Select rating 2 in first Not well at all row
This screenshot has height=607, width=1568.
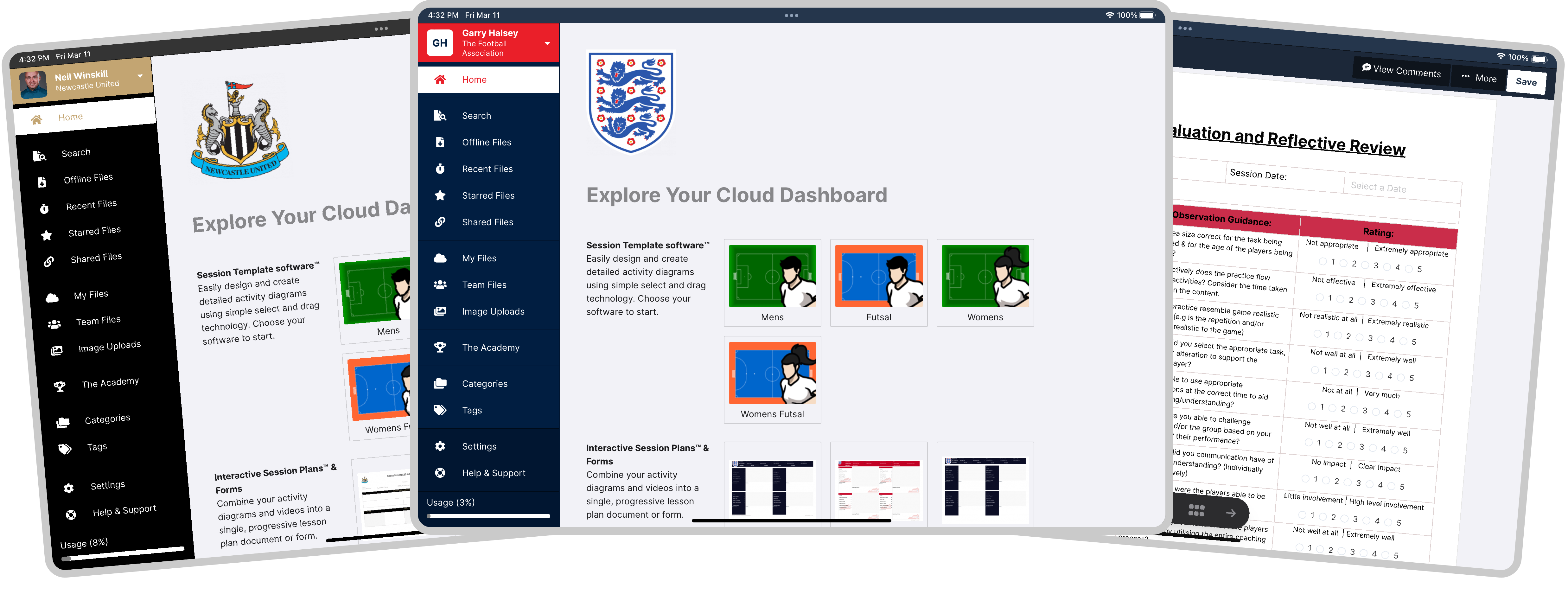[x=1335, y=371]
